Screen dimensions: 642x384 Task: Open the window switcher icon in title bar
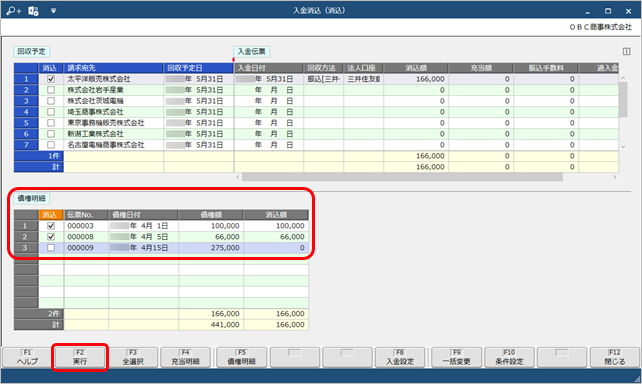[33, 11]
